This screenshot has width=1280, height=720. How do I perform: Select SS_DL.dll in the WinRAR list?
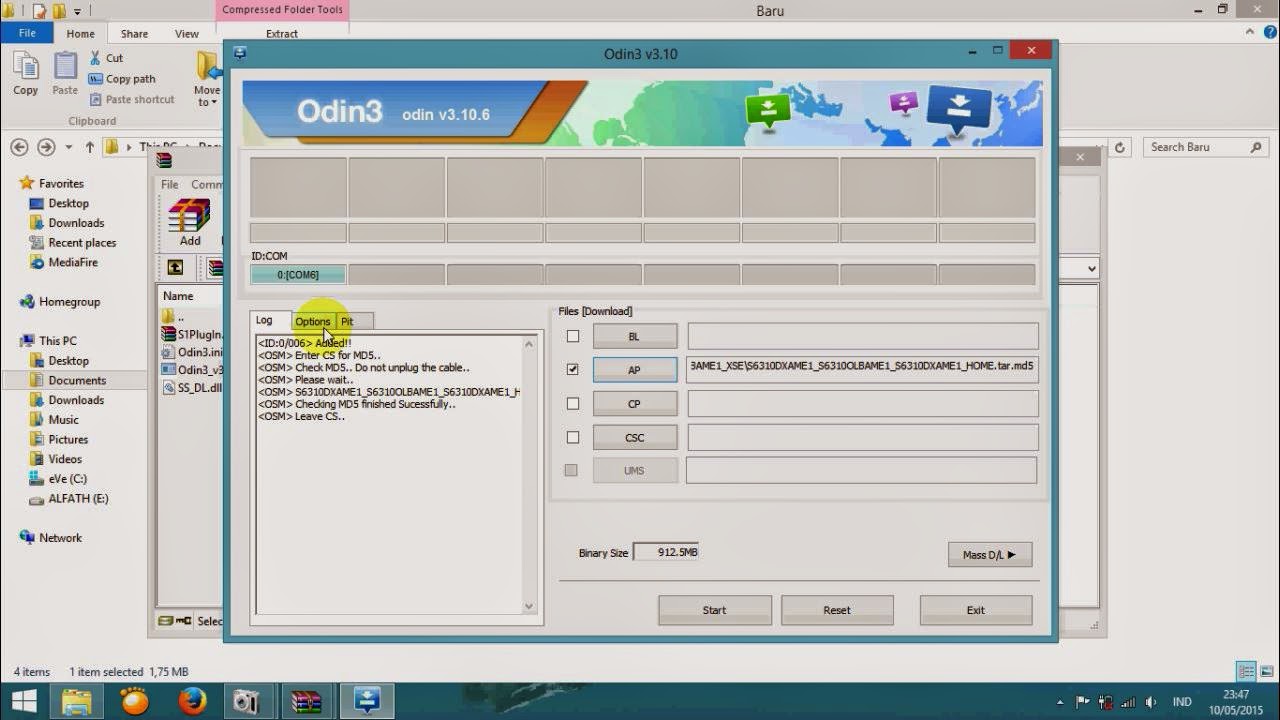(x=192, y=388)
